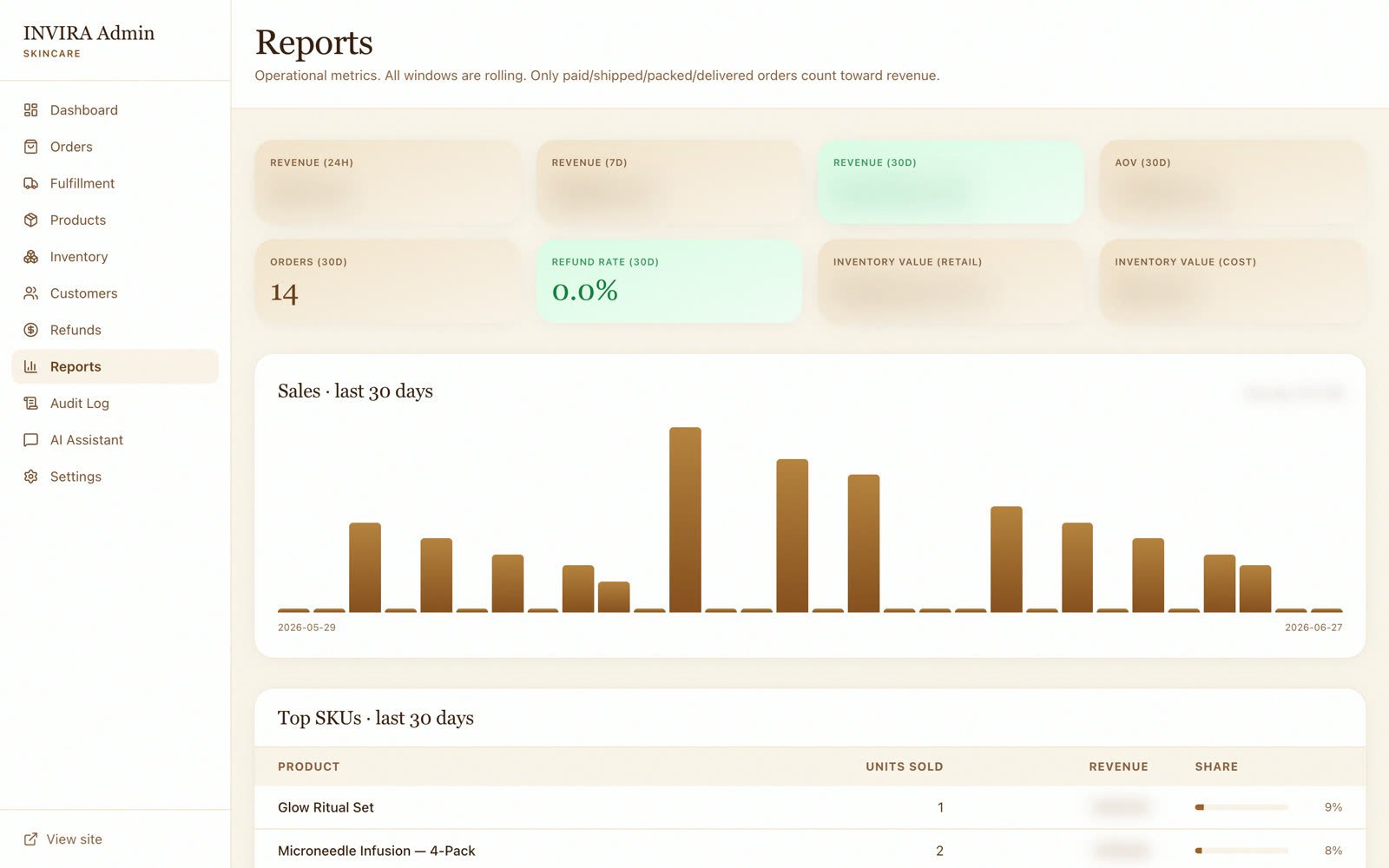Click Glow Ritual Set share progress bar
The height and width of the screenshot is (868, 1389).
(1241, 807)
